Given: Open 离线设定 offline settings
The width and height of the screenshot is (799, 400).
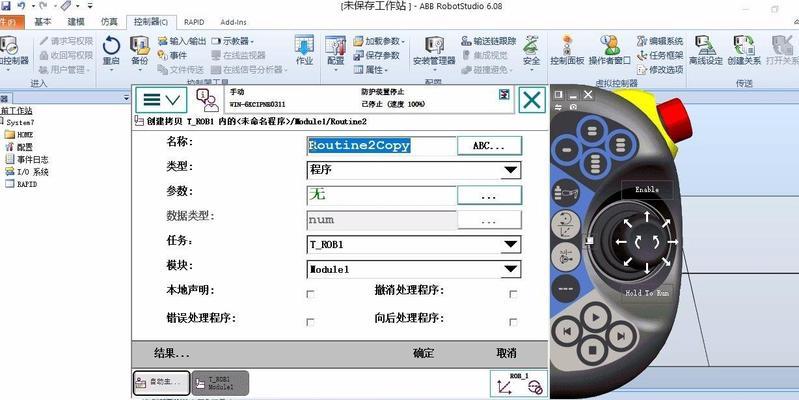Looking at the screenshot, I should pos(706,50).
